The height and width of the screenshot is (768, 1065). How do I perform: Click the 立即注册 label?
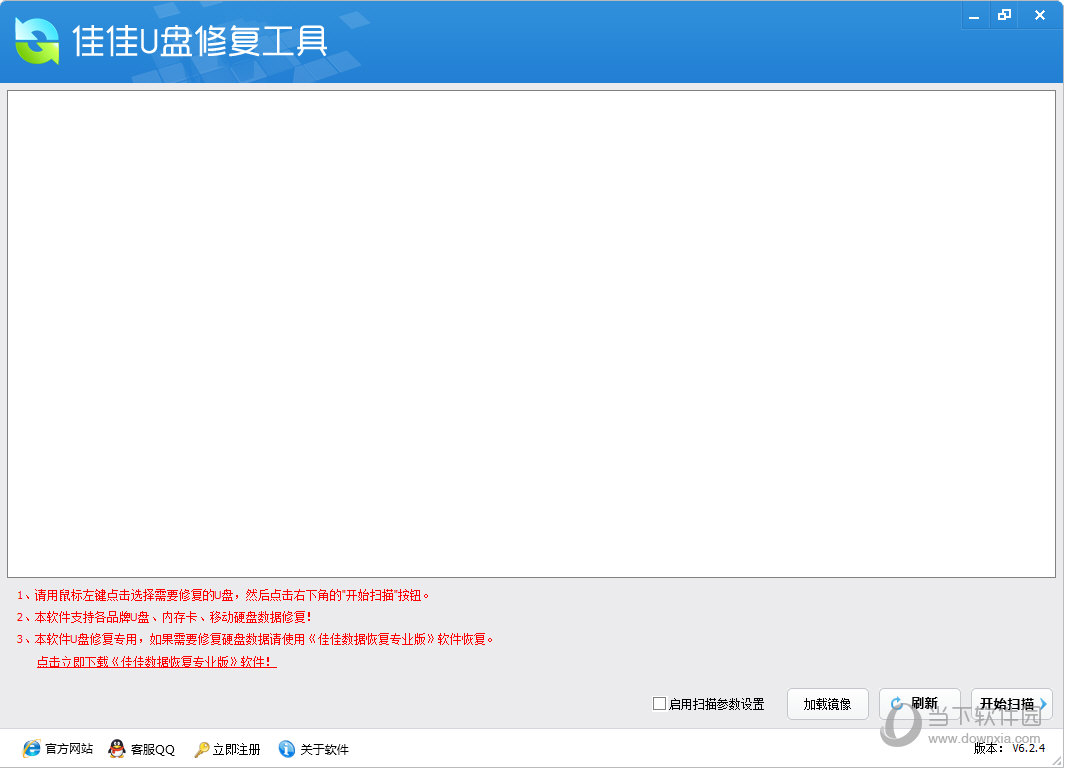[x=236, y=749]
